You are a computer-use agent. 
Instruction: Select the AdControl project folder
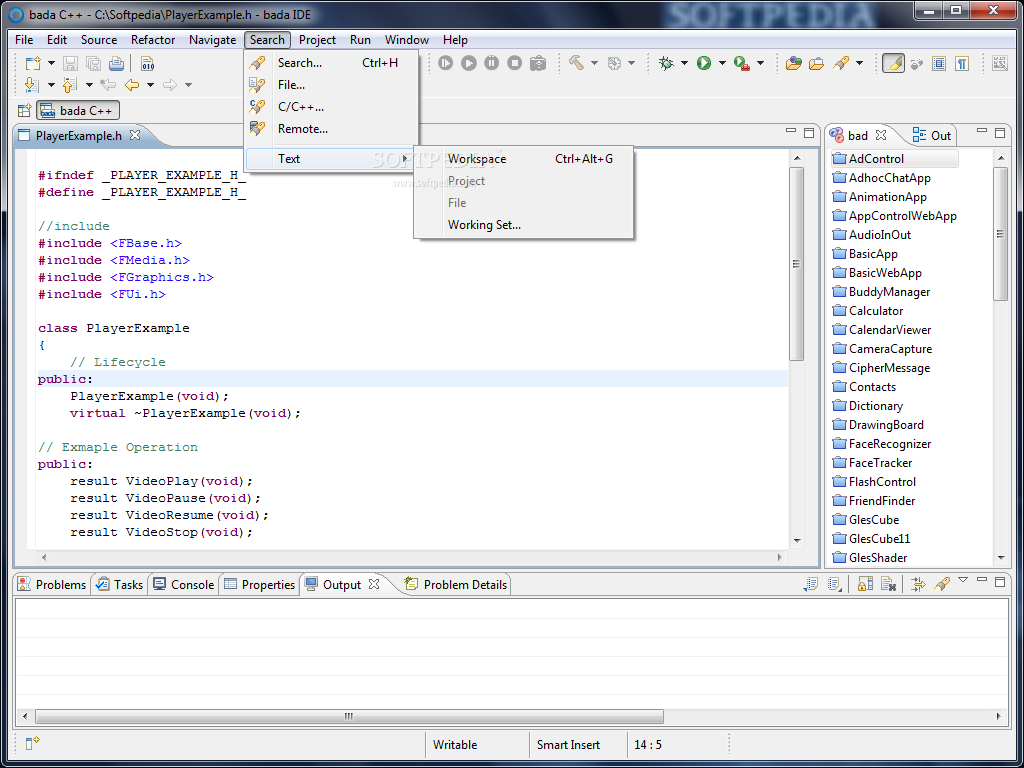868,159
